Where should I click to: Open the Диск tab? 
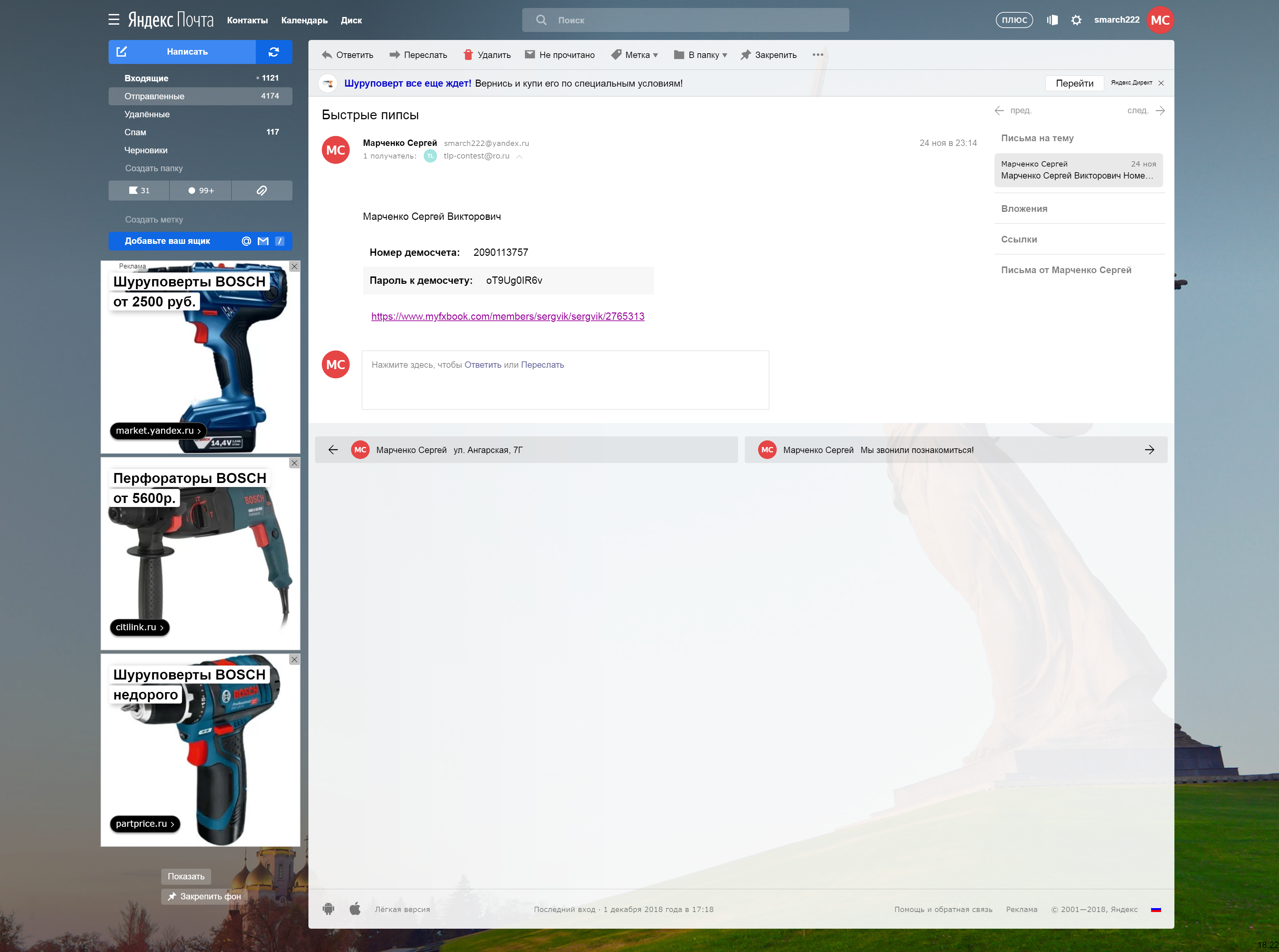click(351, 20)
